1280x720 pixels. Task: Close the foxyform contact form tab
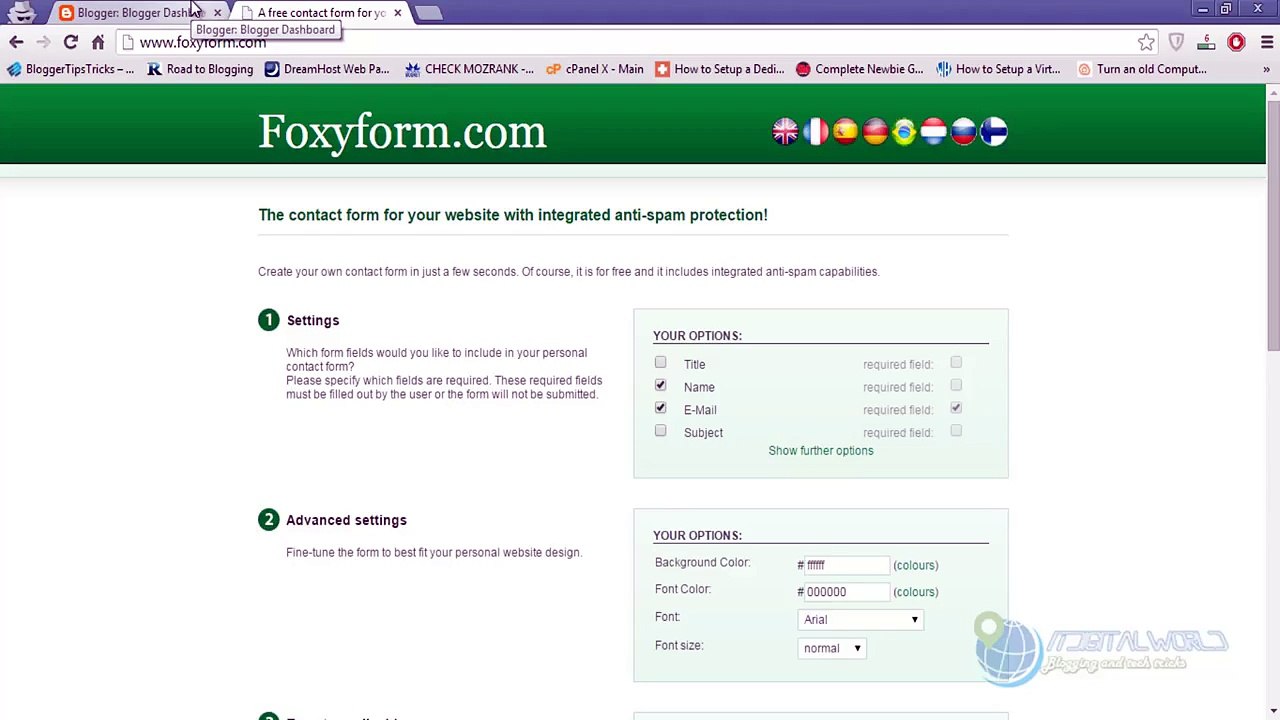(397, 13)
